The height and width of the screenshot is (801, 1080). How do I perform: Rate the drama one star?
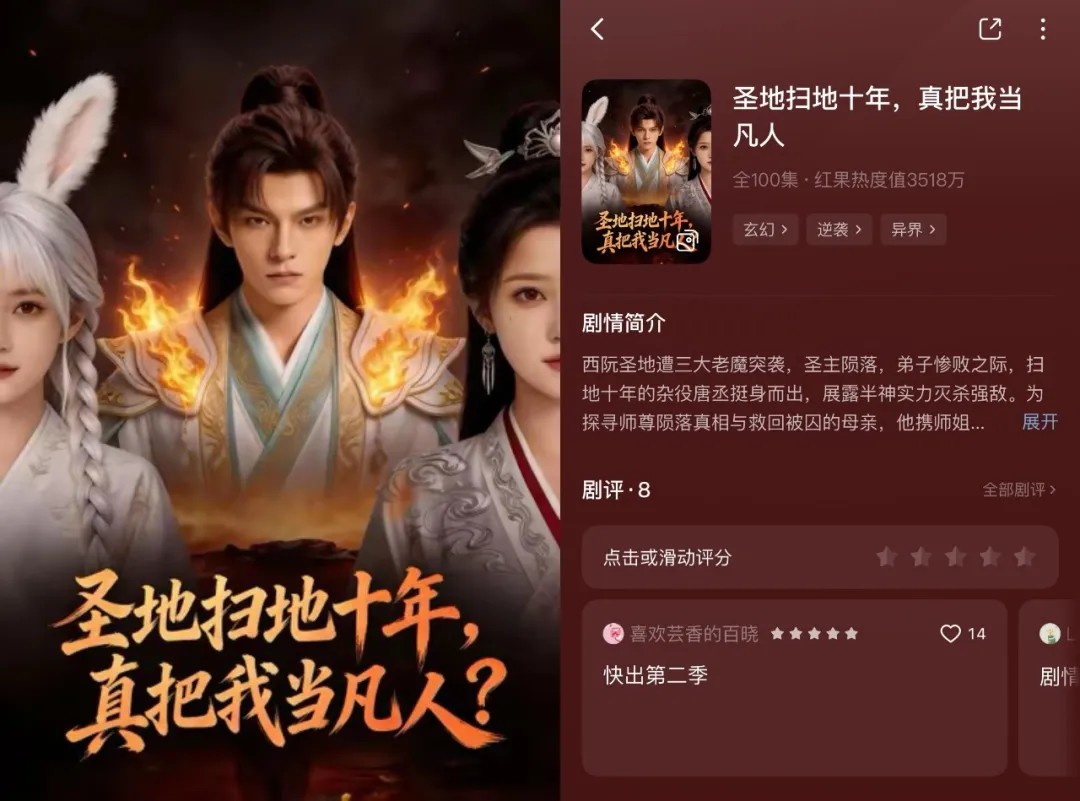pos(887,556)
